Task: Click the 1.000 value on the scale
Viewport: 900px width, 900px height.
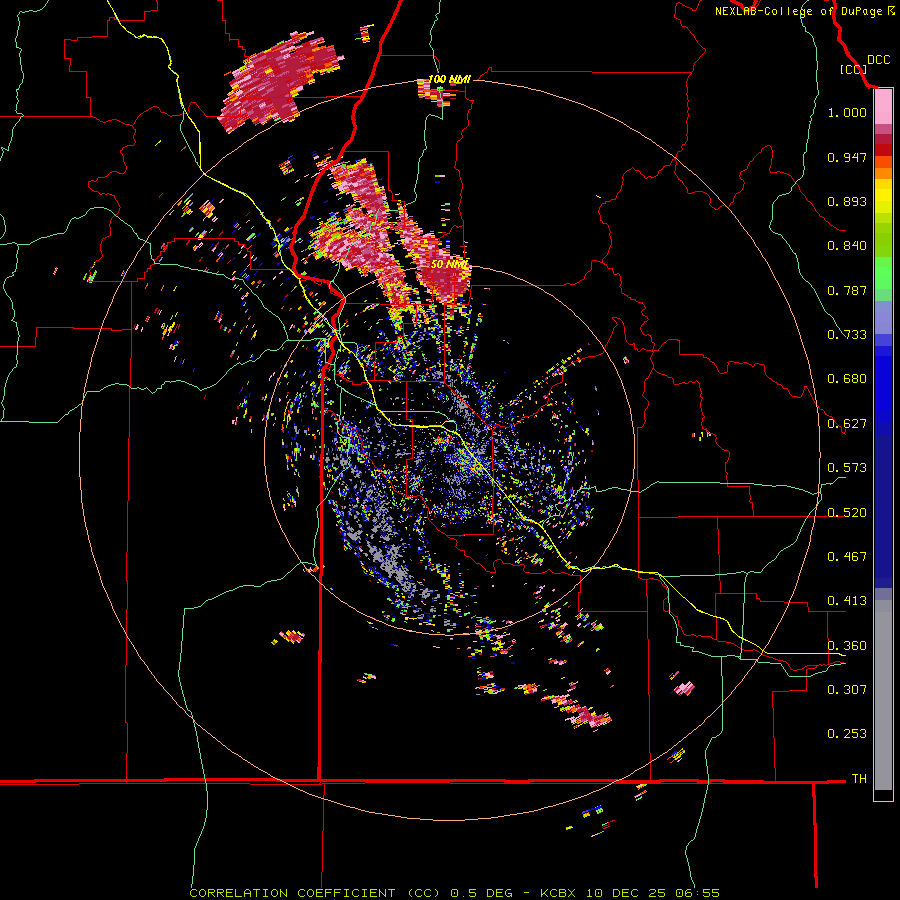Action: point(847,112)
